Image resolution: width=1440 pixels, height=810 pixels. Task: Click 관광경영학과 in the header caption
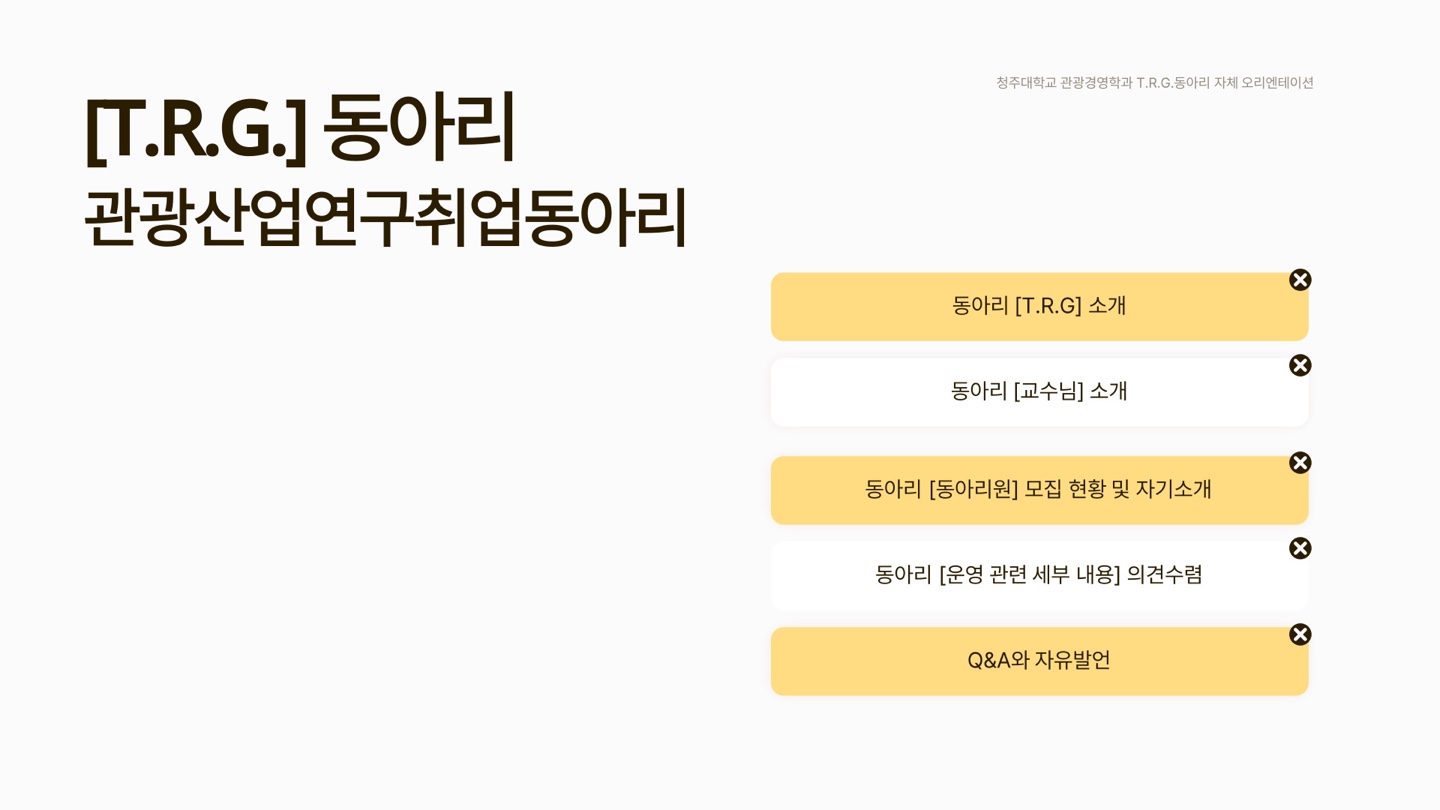pos(1096,83)
